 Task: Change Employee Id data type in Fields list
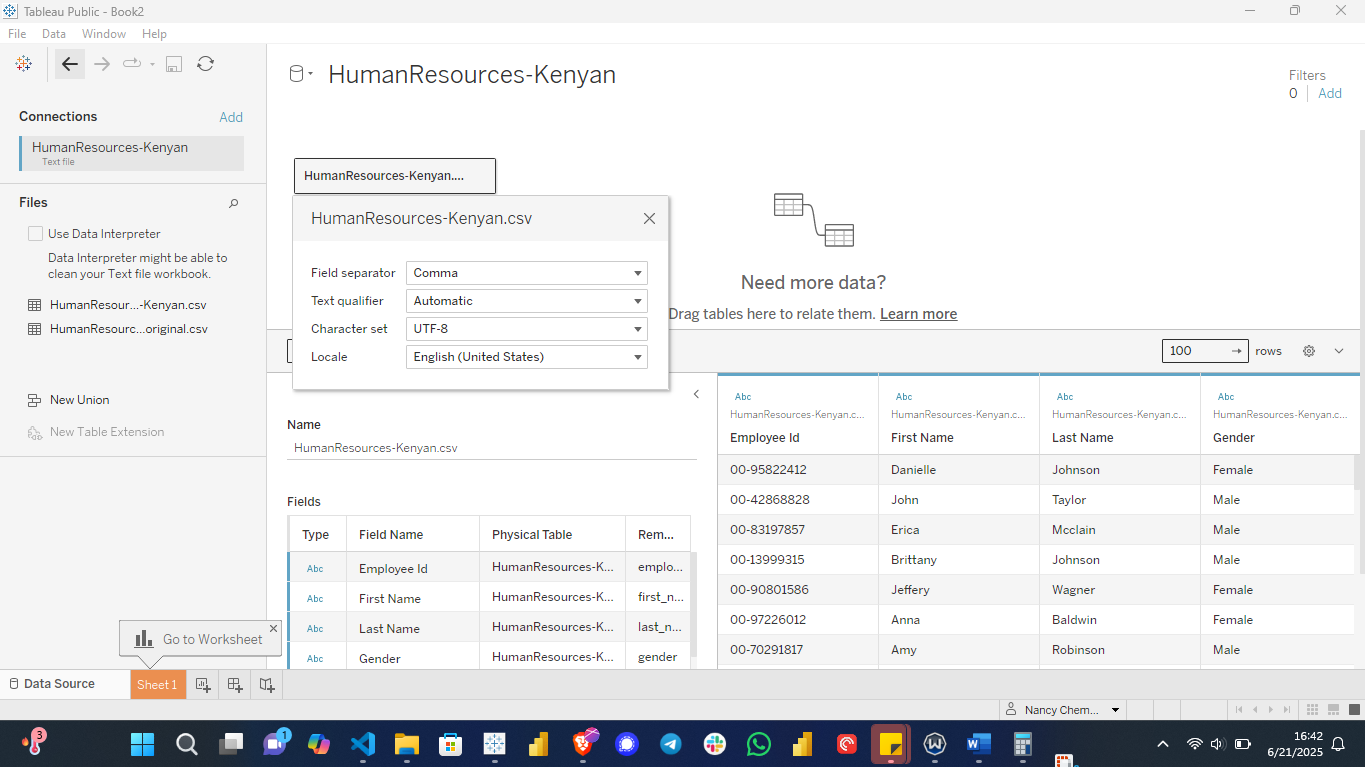315,568
